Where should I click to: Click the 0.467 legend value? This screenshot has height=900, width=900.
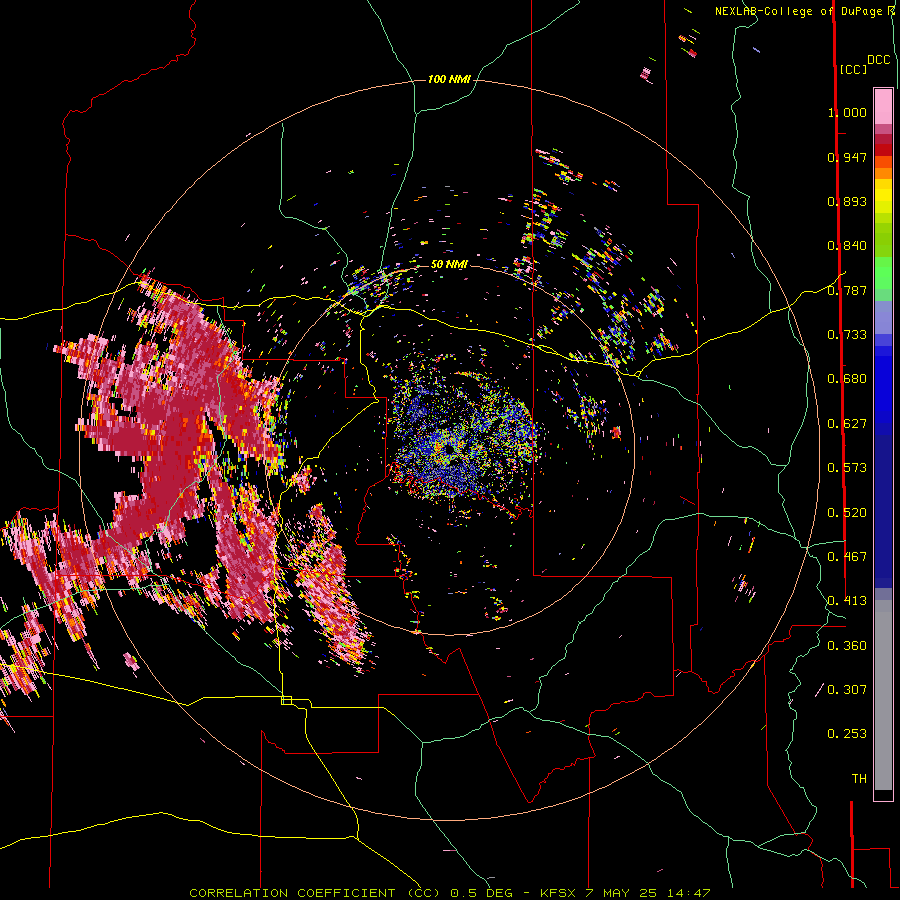(x=847, y=557)
